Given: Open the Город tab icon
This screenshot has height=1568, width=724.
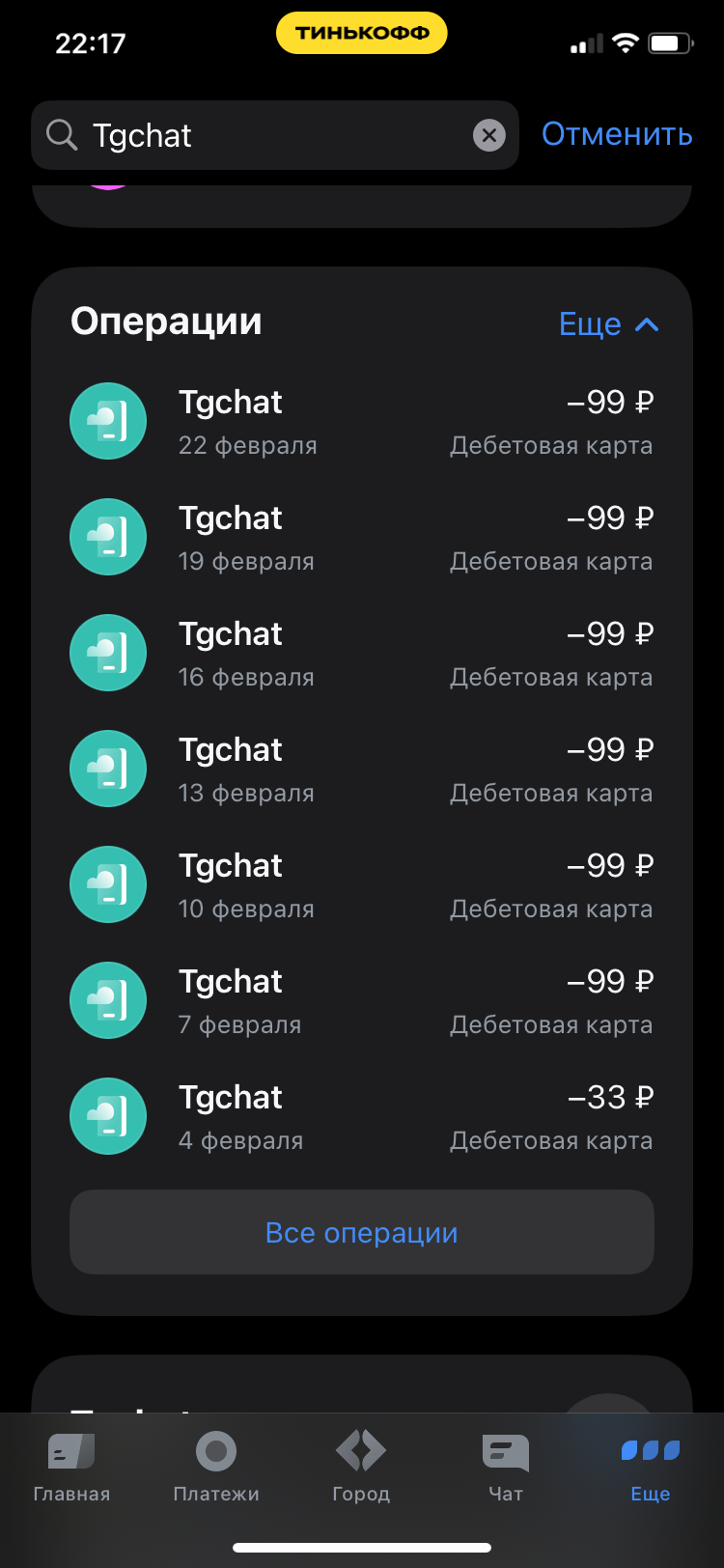Looking at the screenshot, I should click(361, 1451).
